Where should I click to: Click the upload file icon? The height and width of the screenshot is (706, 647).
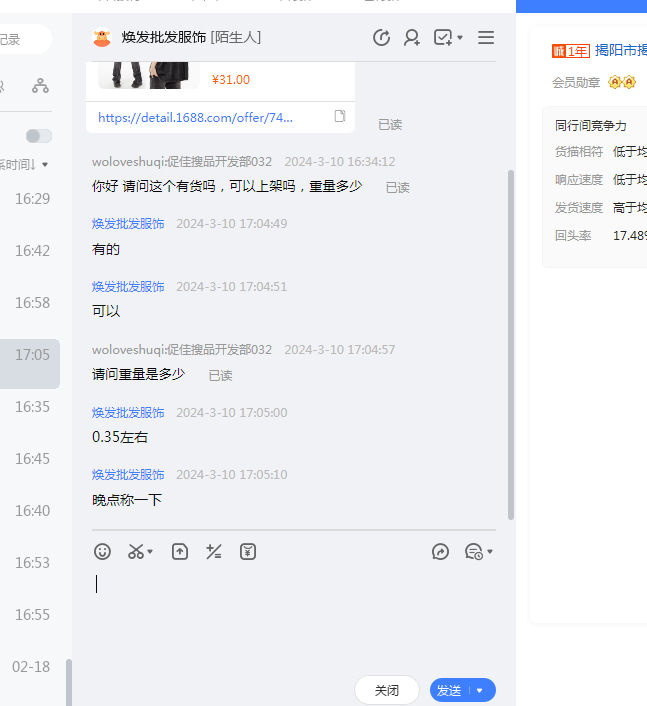click(180, 551)
